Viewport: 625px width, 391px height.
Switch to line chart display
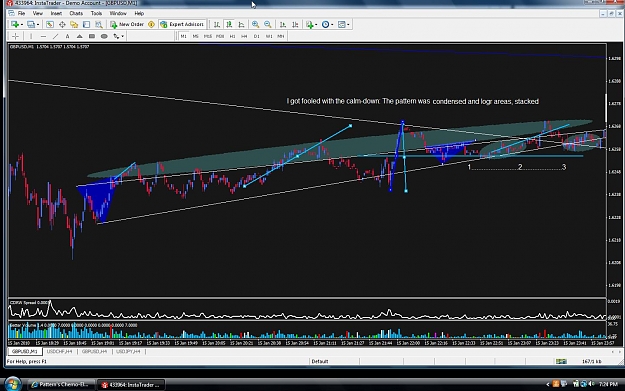(x=241, y=24)
